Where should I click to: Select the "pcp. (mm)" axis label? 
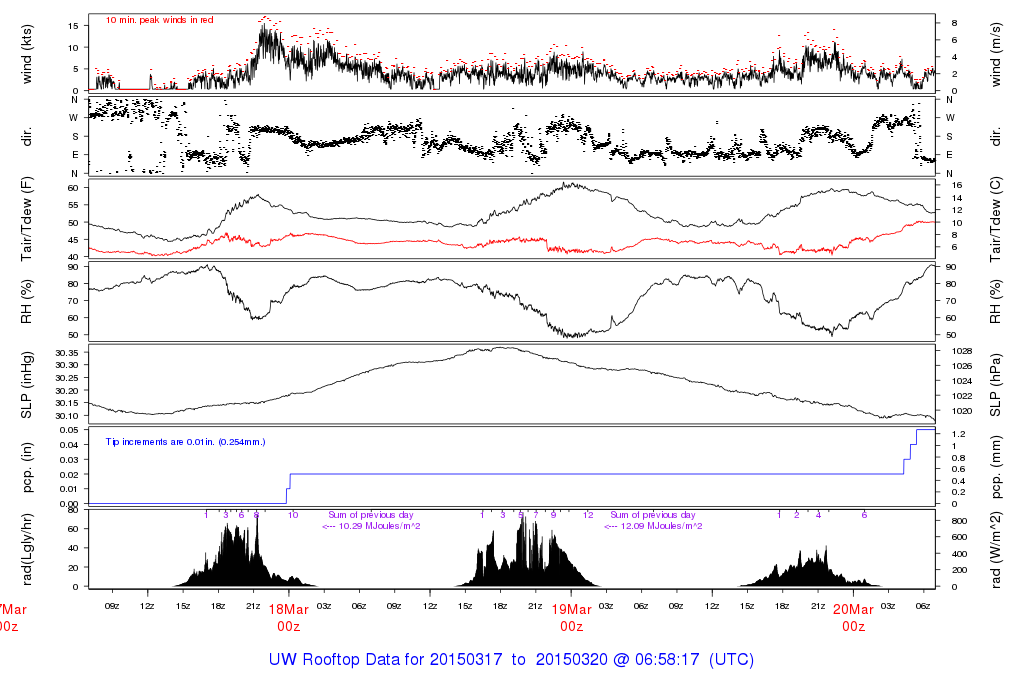(x=995, y=468)
